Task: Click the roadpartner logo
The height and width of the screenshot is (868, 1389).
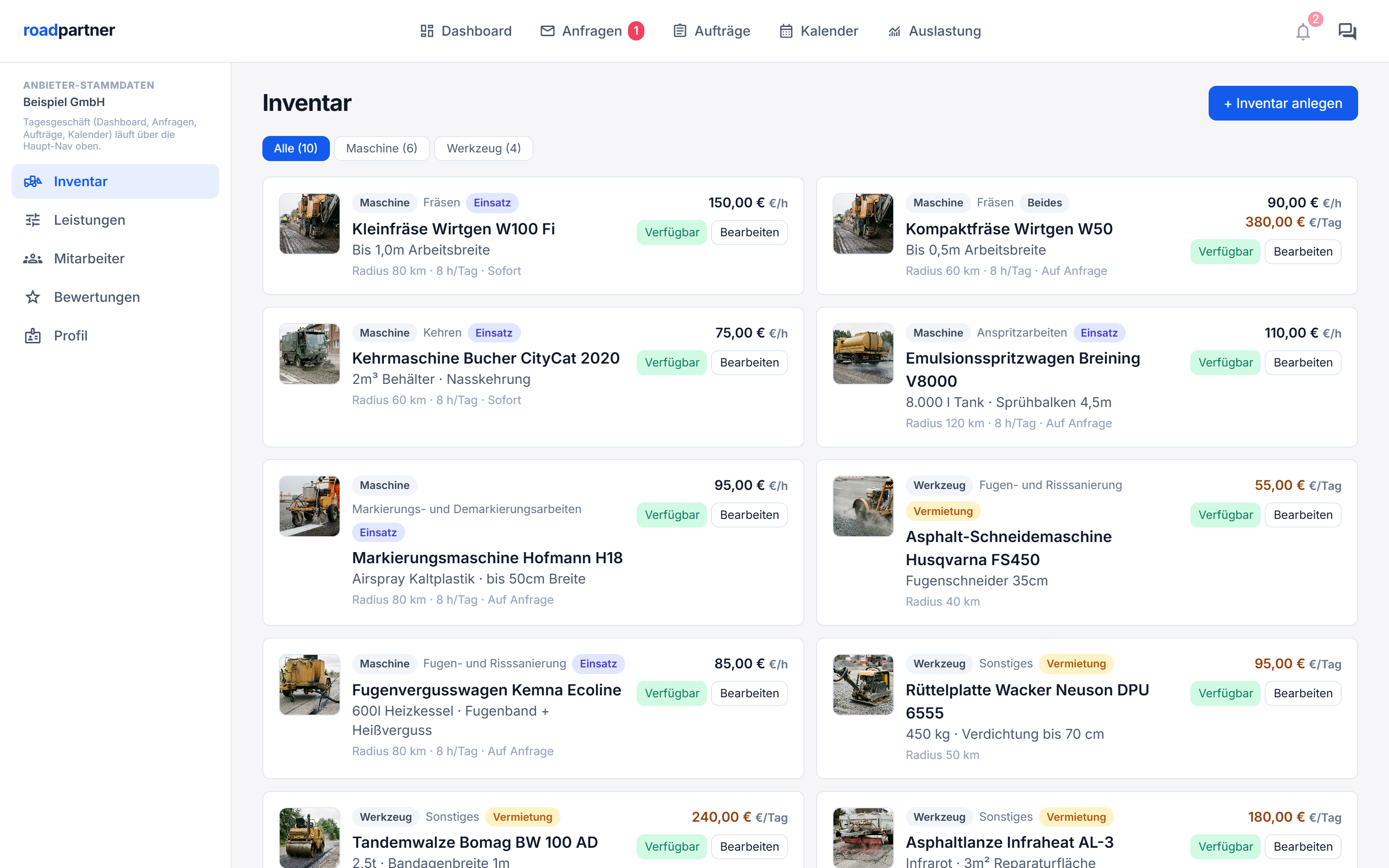Action: pos(69,30)
